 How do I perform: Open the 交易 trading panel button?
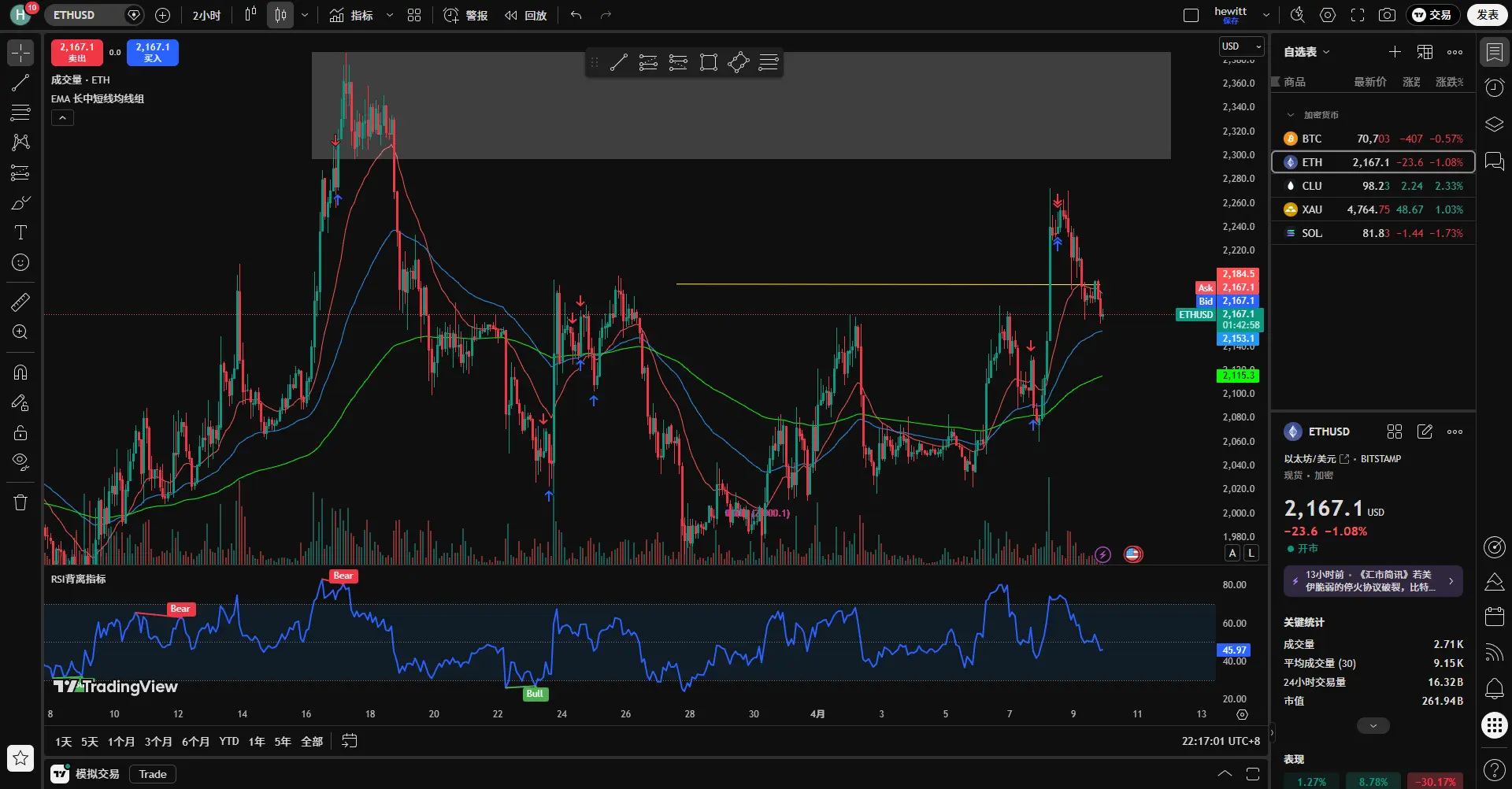tap(1432, 15)
